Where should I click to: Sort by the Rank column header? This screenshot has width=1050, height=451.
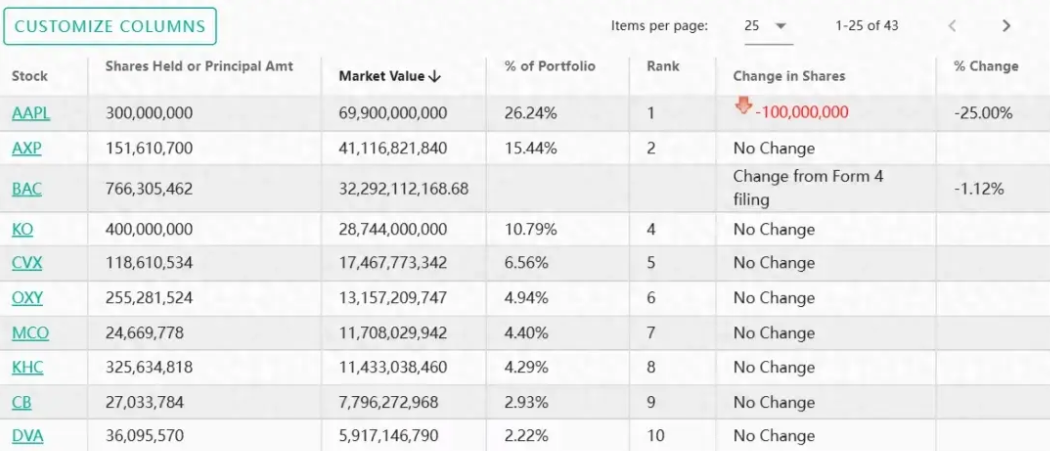[663, 66]
